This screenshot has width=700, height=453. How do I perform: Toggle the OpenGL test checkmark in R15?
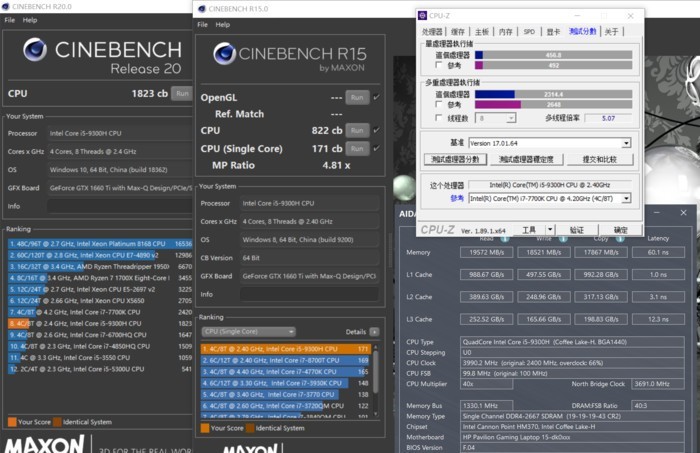377,97
